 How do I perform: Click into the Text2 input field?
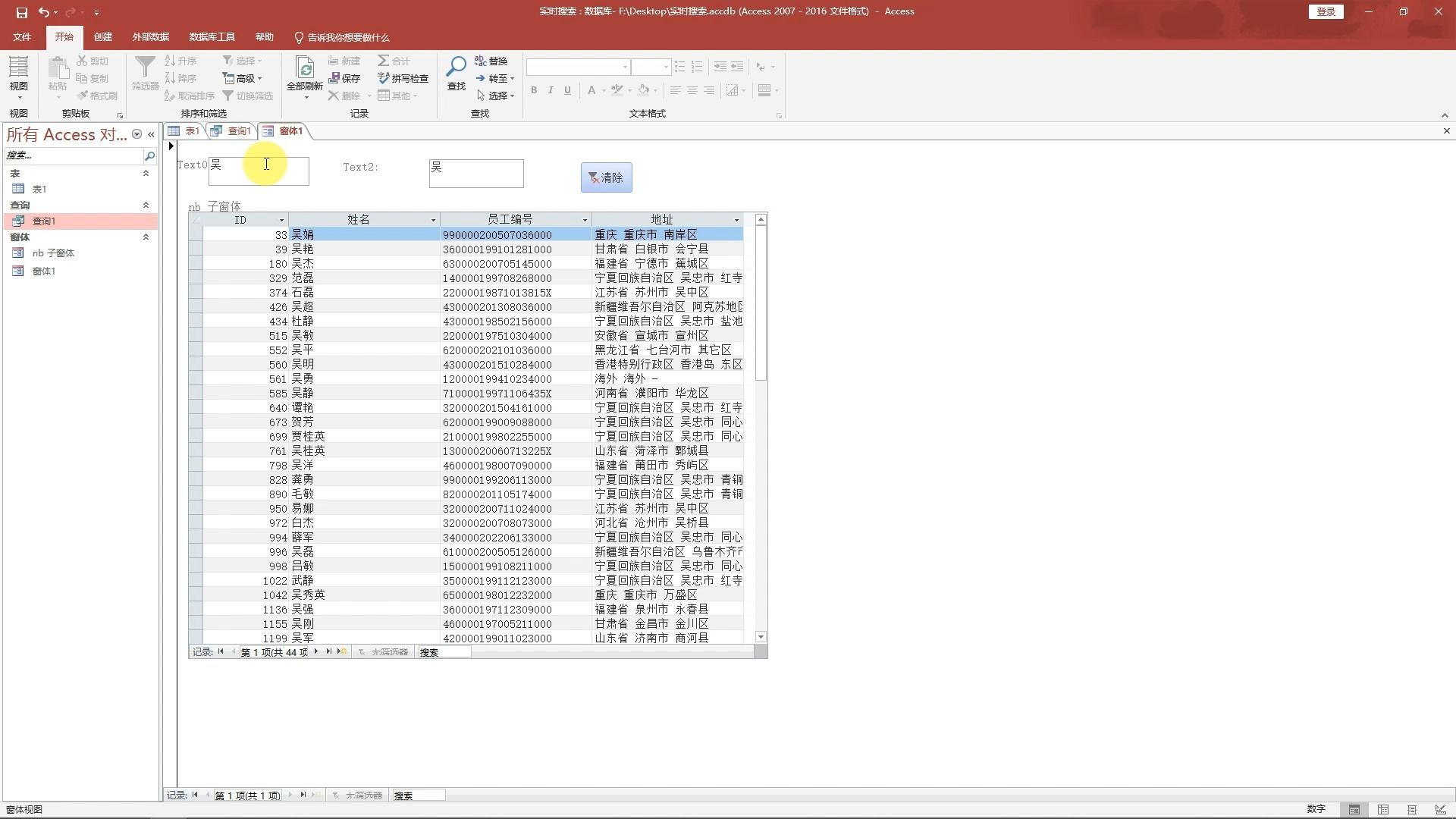(x=476, y=174)
